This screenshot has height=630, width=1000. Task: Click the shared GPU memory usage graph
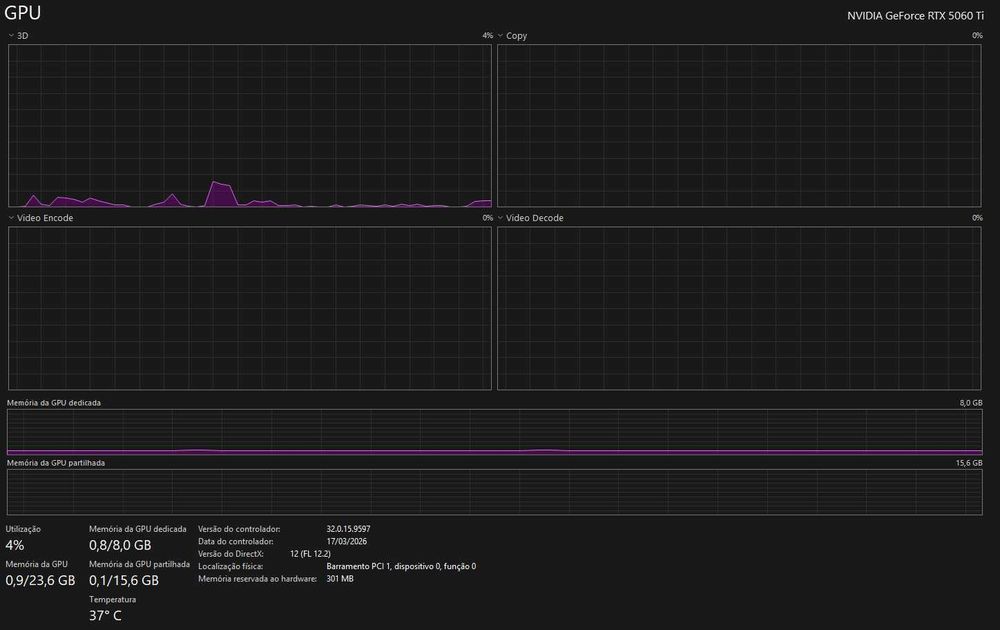[x=494, y=492]
